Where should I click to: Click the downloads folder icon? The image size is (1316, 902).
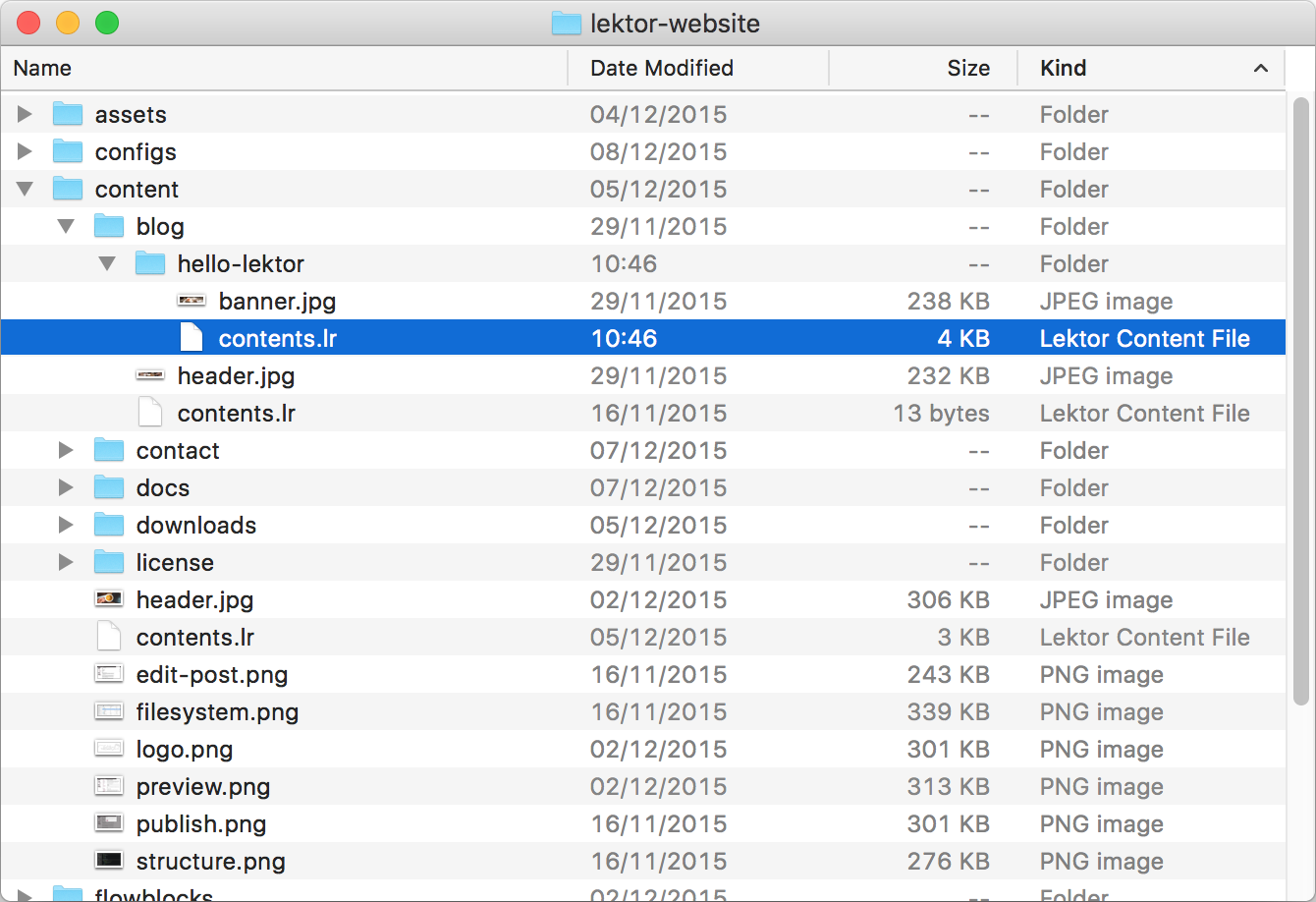point(109,525)
